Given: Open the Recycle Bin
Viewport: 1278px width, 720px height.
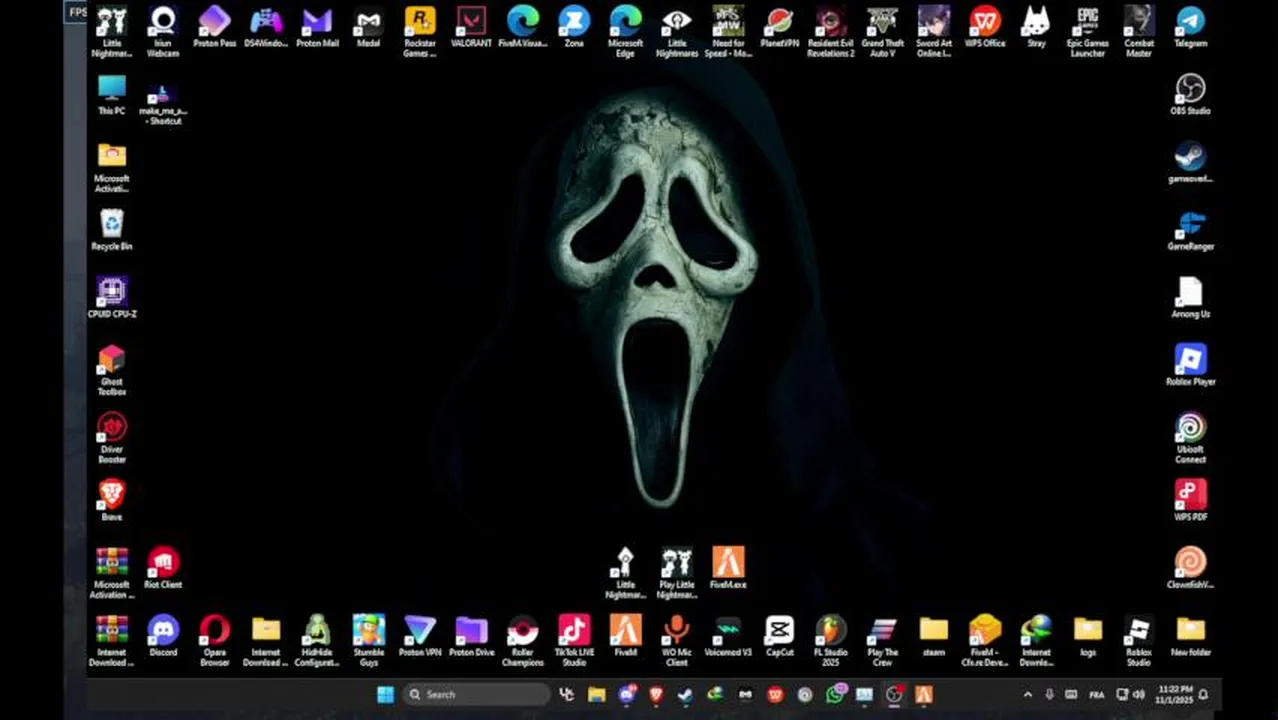Looking at the screenshot, I should (112, 230).
